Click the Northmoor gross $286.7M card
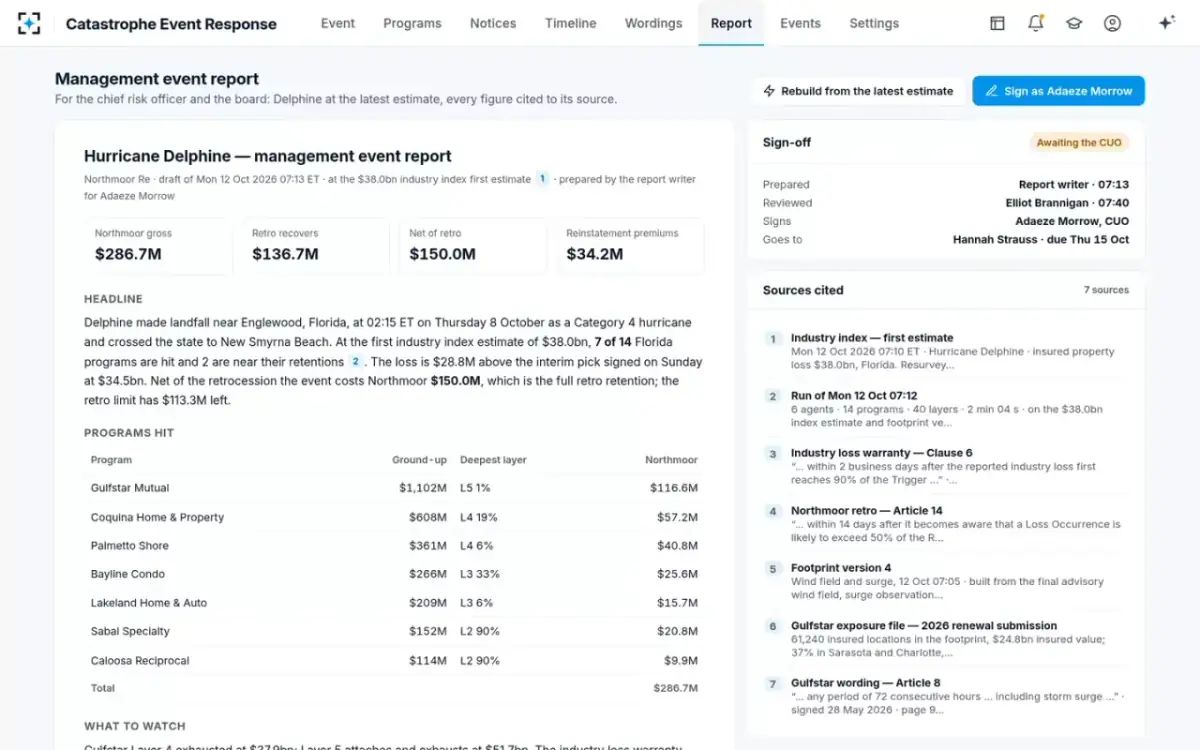The height and width of the screenshot is (750, 1200). [158, 245]
